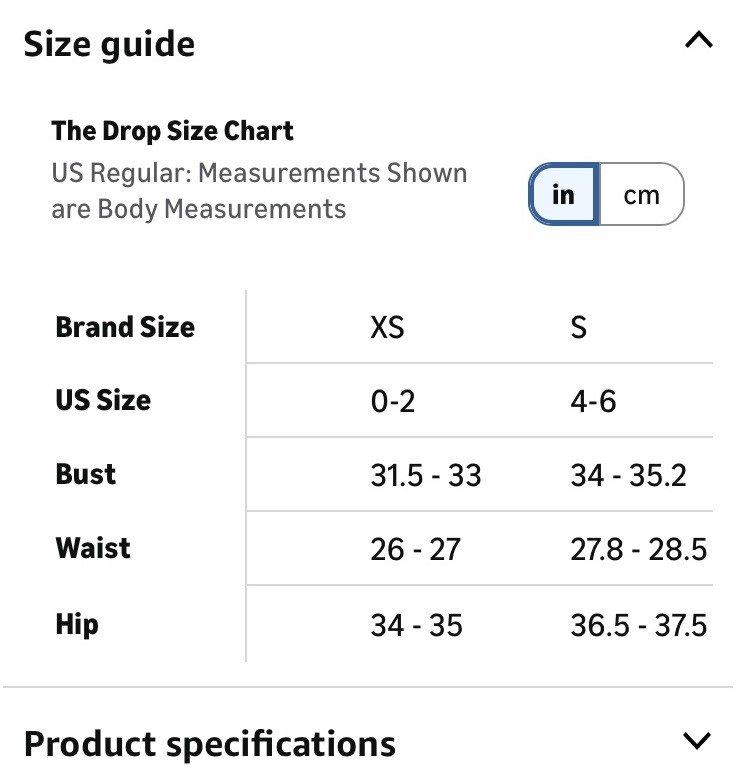The image size is (742, 783).
Task: Select the in unit toggle
Action: pyautogui.click(x=564, y=194)
